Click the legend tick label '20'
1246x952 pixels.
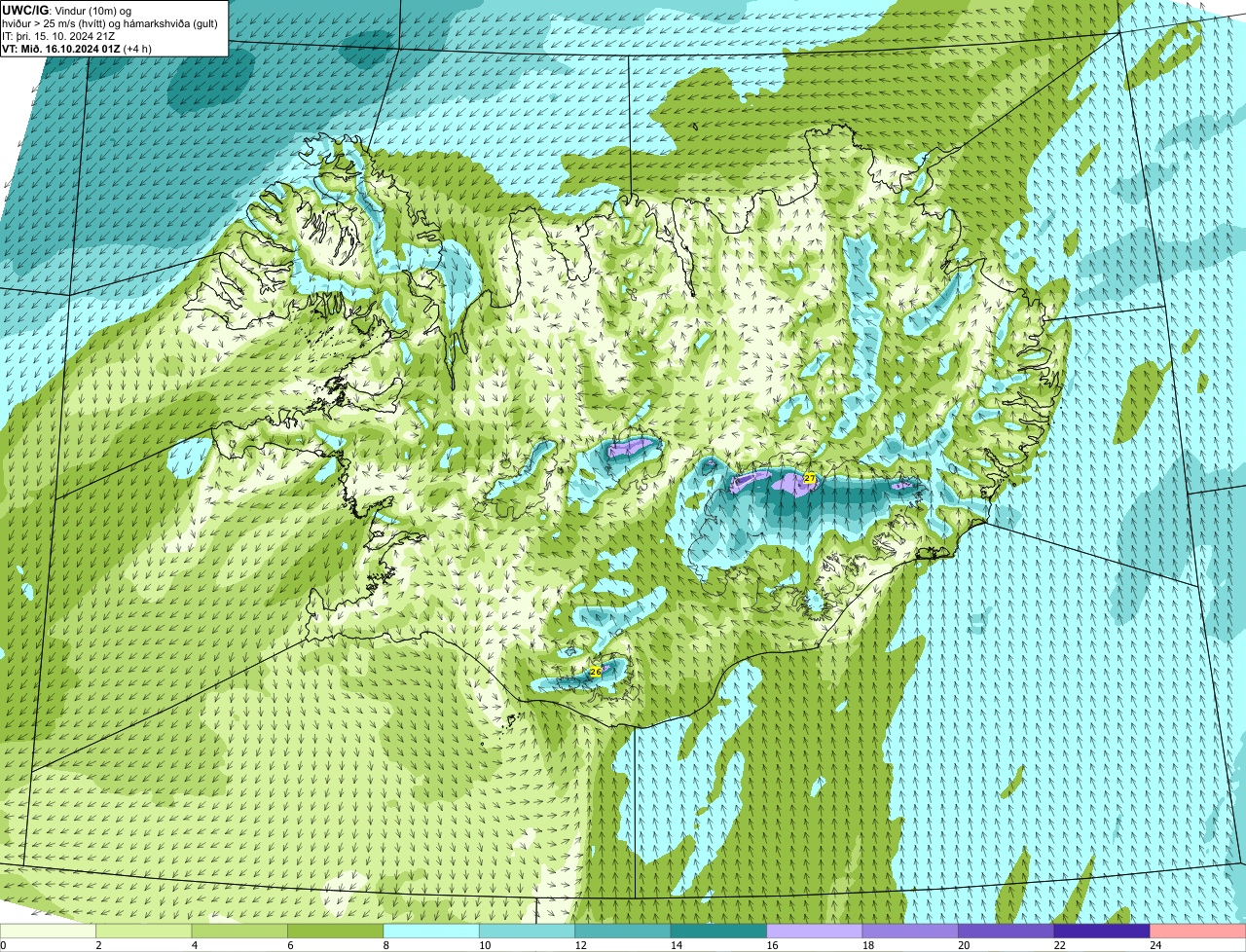point(963,945)
